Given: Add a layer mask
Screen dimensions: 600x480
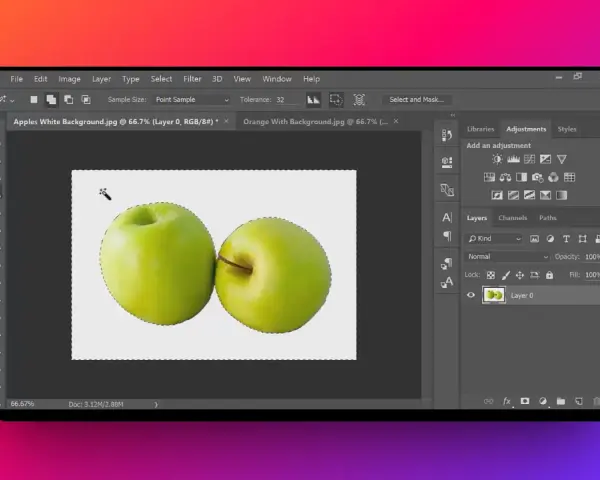Looking at the screenshot, I should (x=525, y=401).
